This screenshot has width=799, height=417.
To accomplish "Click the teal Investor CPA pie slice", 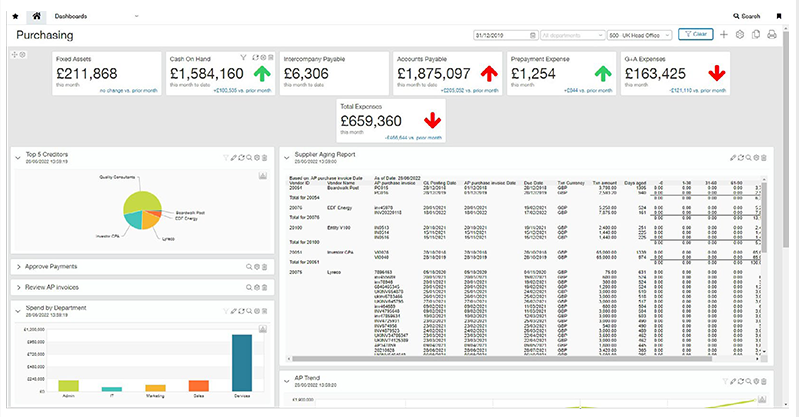I will click(x=134, y=220).
